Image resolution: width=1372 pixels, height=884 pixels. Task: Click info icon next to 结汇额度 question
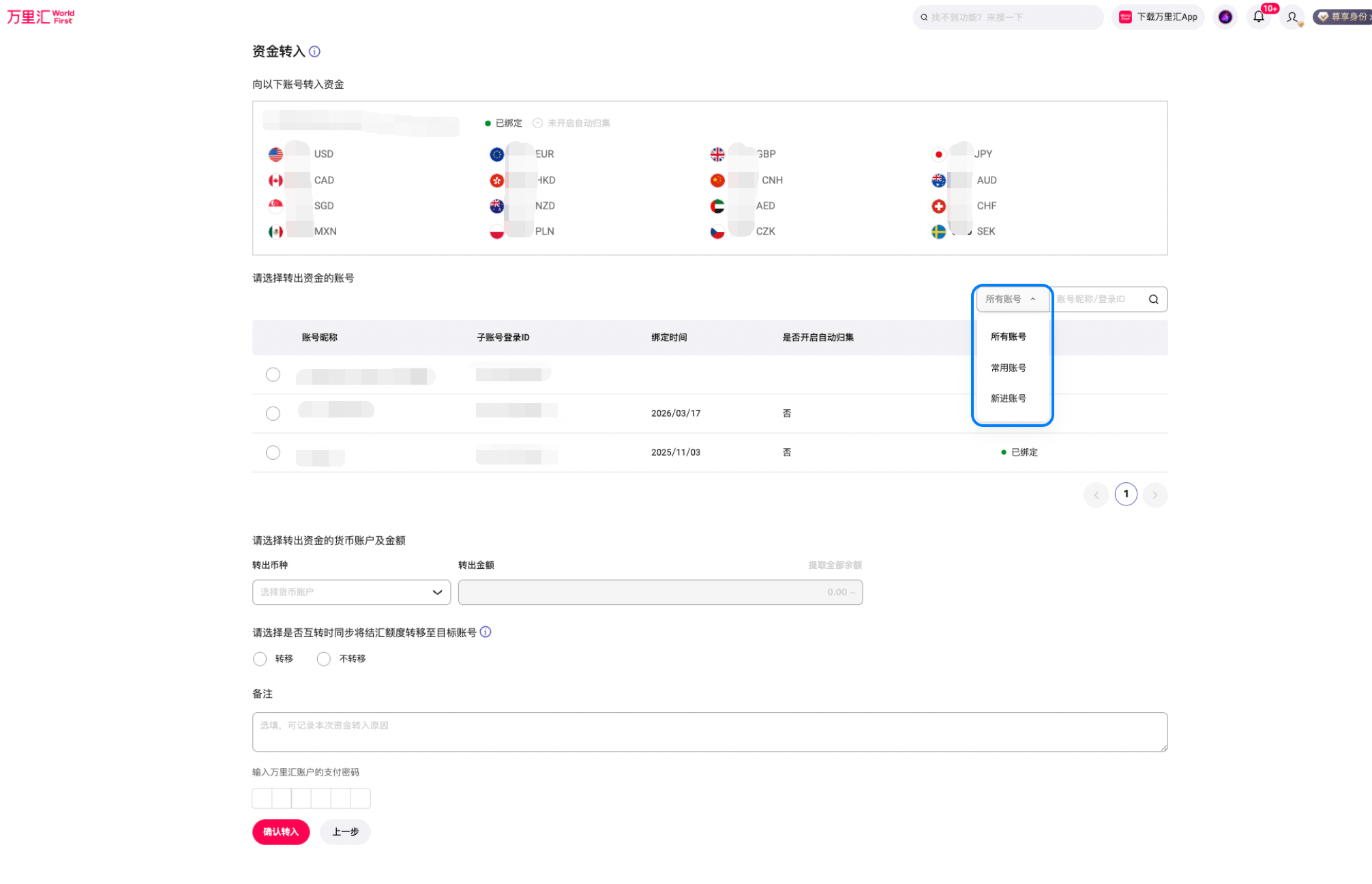tap(486, 632)
